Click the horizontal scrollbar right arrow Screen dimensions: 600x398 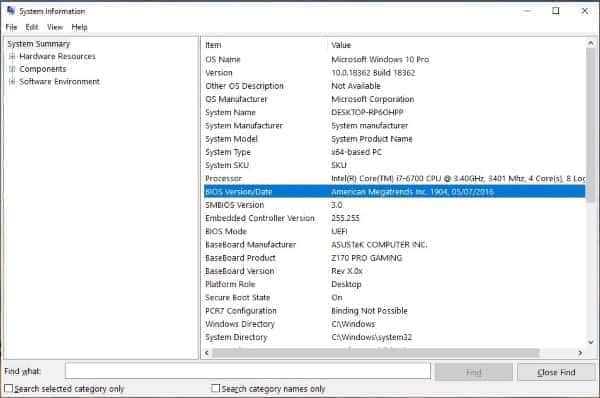(580, 352)
